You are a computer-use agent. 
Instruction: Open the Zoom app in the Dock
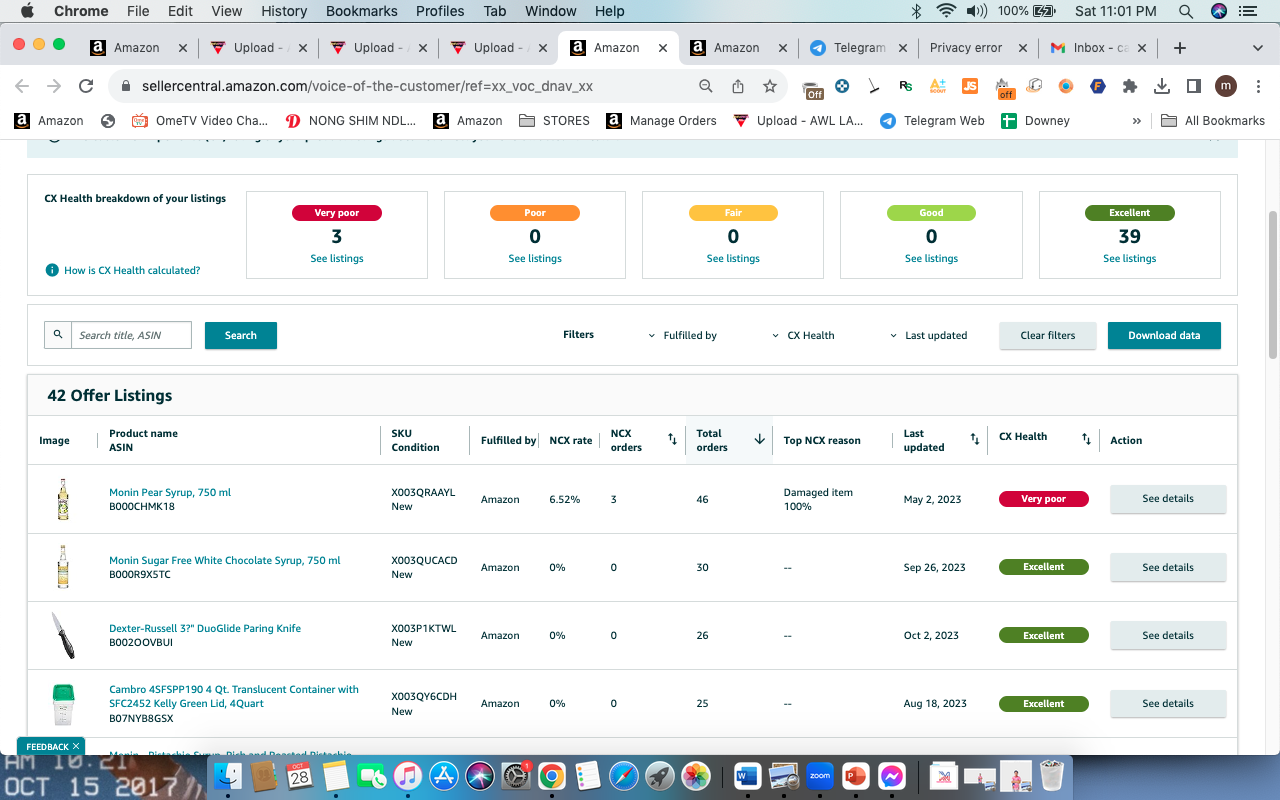coord(820,775)
